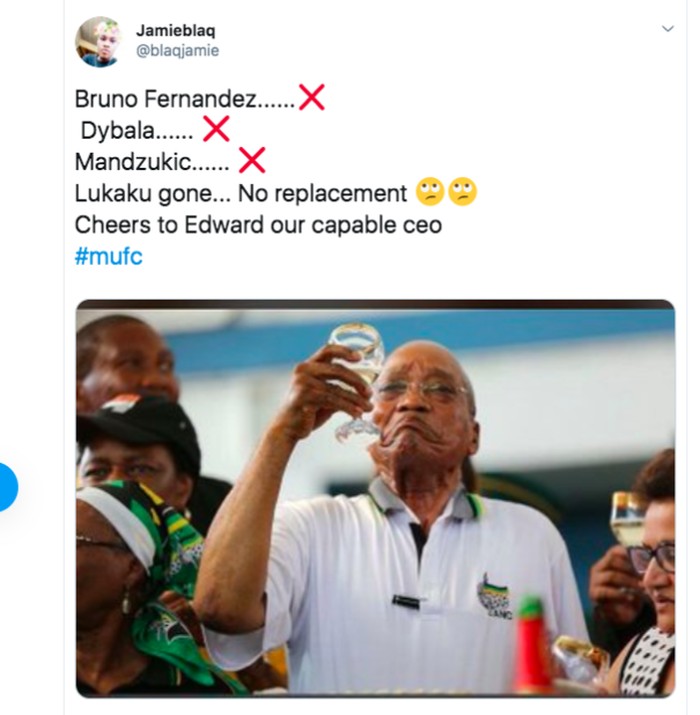
Task: Open the #mufc hashtag link
Action: (109, 256)
